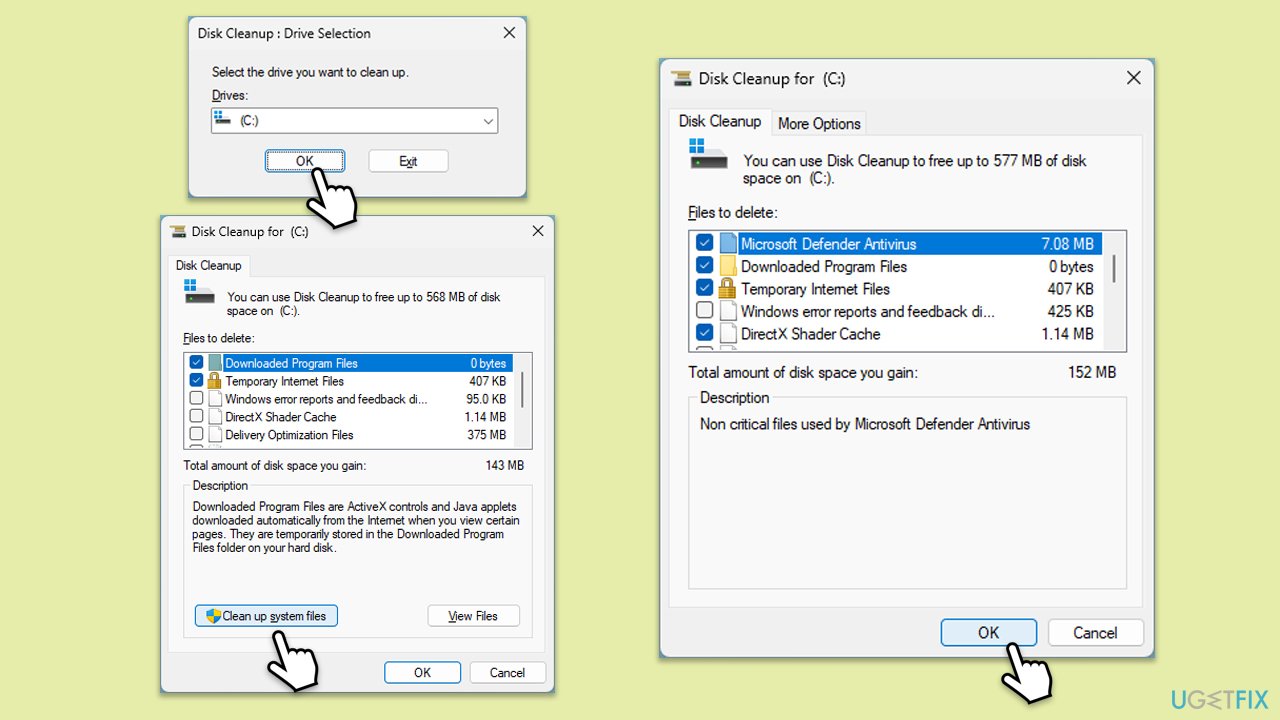Click file icon of Windows error reports, left window
This screenshot has height=720, width=1280.
[x=214, y=399]
